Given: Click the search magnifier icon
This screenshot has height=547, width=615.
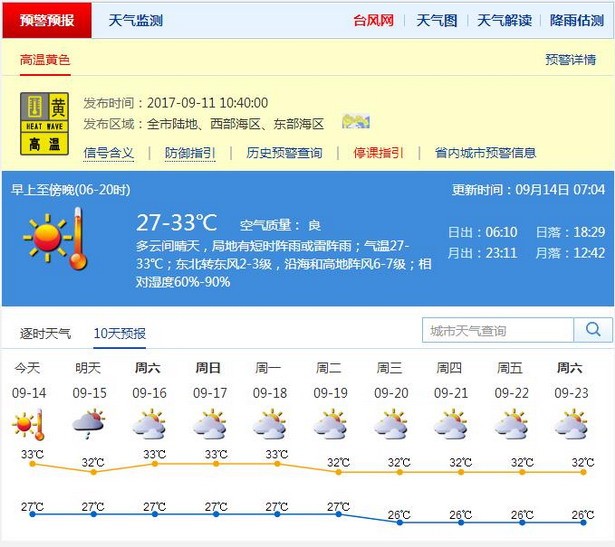Looking at the screenshot, I should click(592, 330).
